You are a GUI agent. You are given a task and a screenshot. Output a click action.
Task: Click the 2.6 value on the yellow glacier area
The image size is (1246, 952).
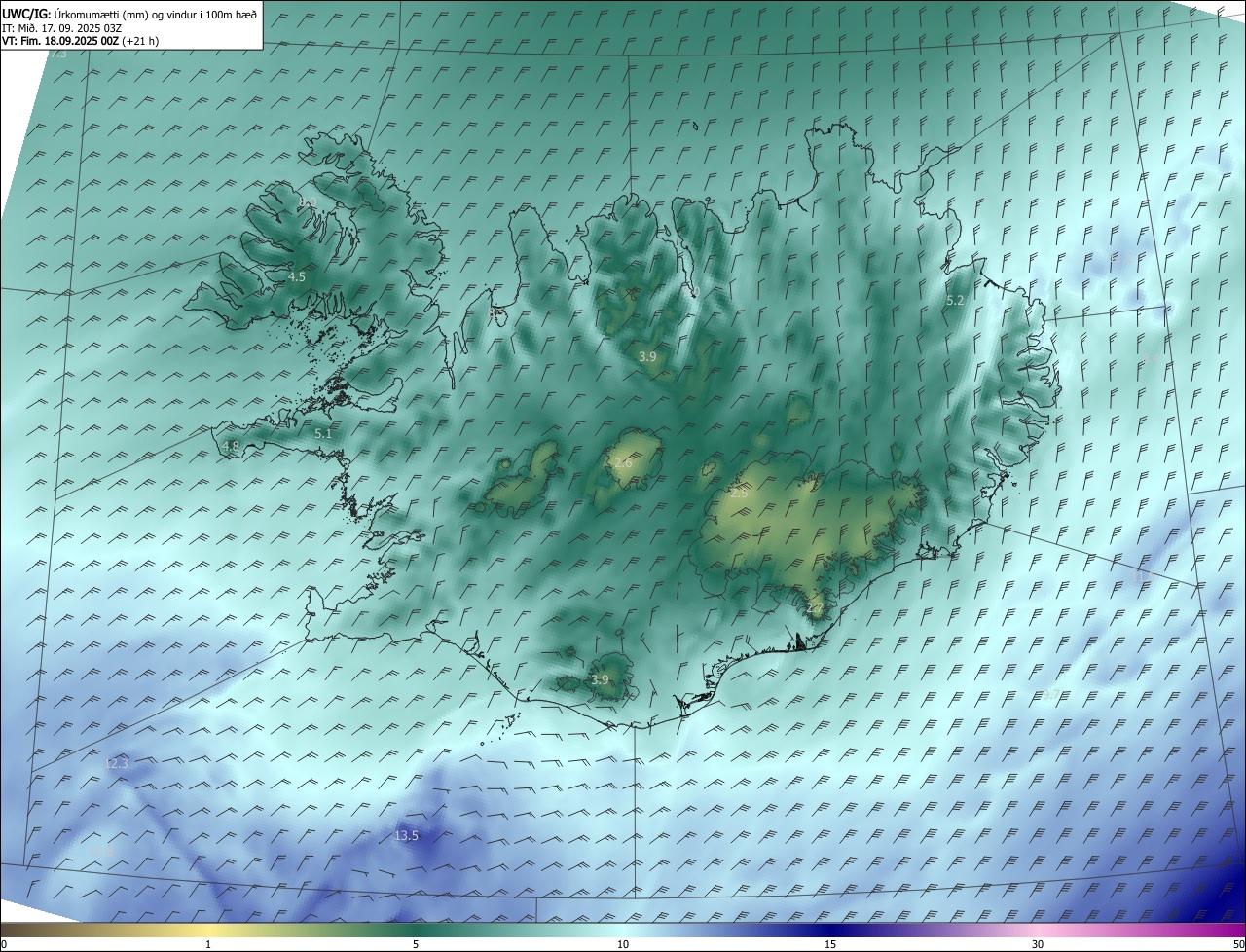click(623, 463)
